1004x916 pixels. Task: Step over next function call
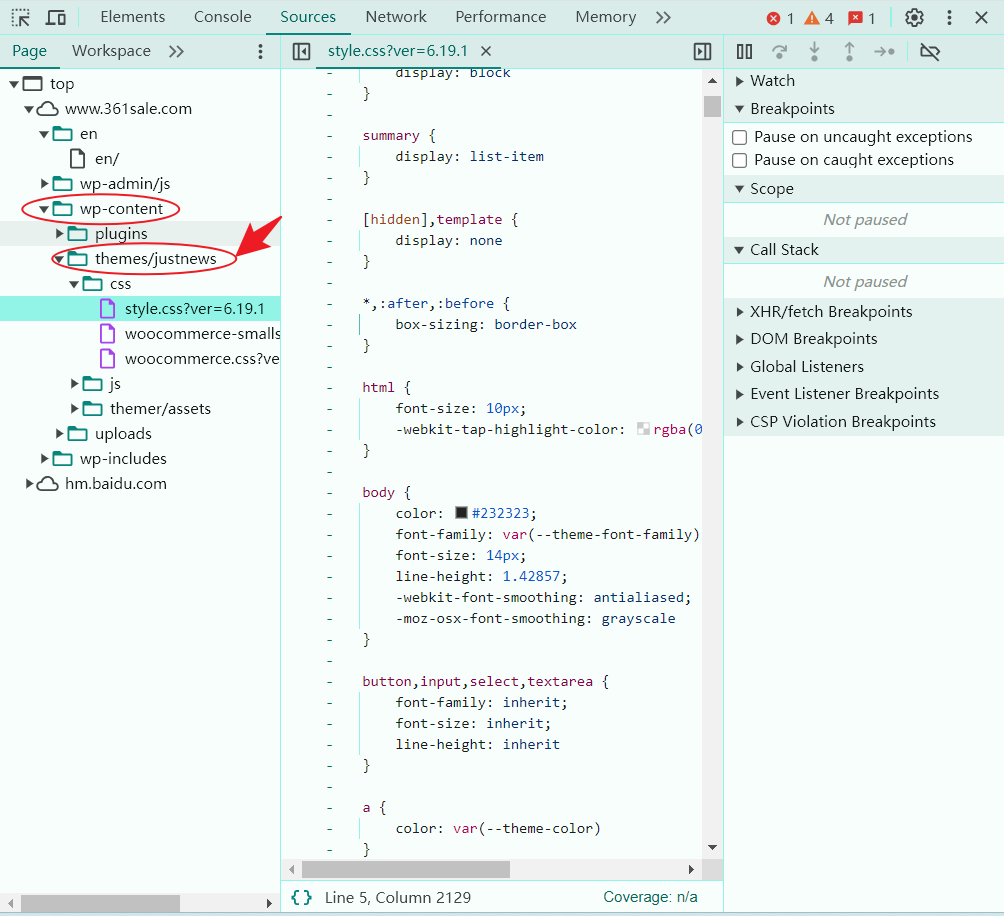779,51
